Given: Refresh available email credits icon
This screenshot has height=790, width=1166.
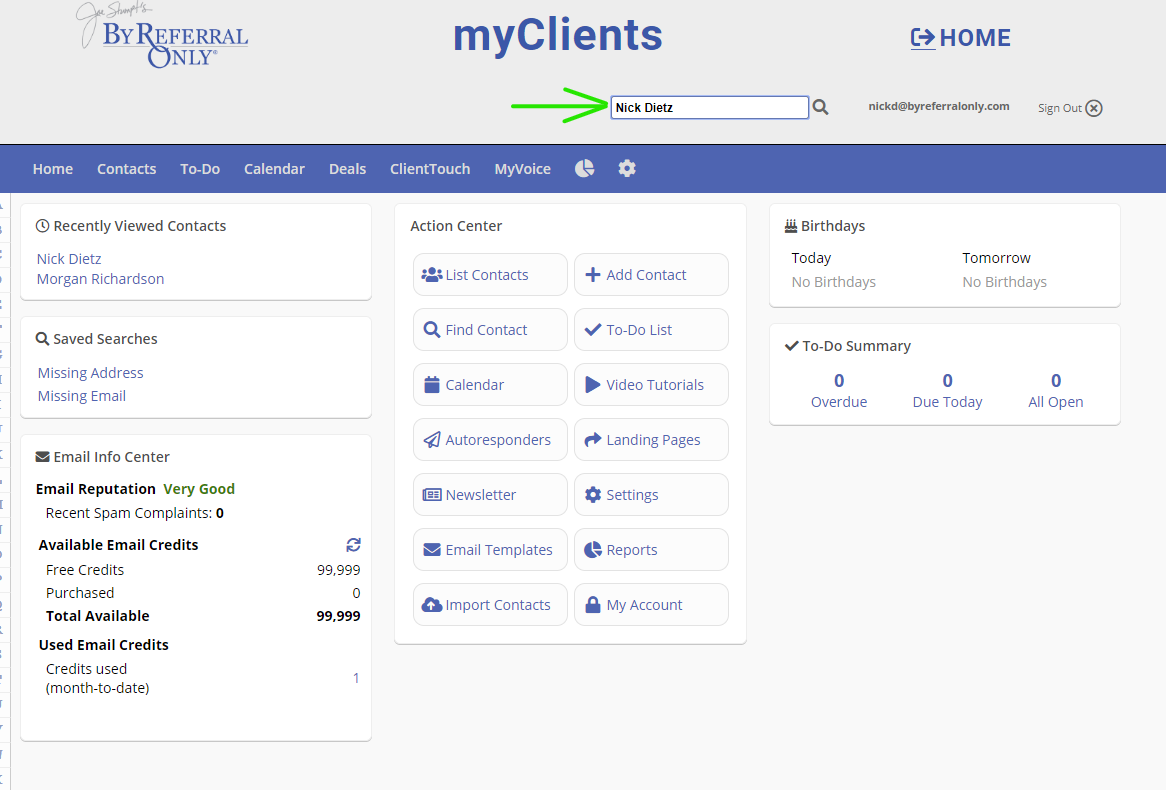Looking at the screenshot, I should pyautogui.click(x=353, y=545).
